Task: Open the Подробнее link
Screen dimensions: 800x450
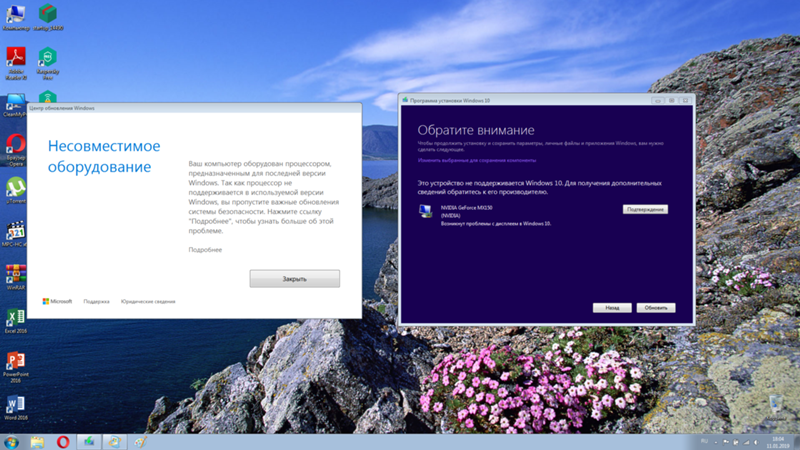Action: pos(205,249)
